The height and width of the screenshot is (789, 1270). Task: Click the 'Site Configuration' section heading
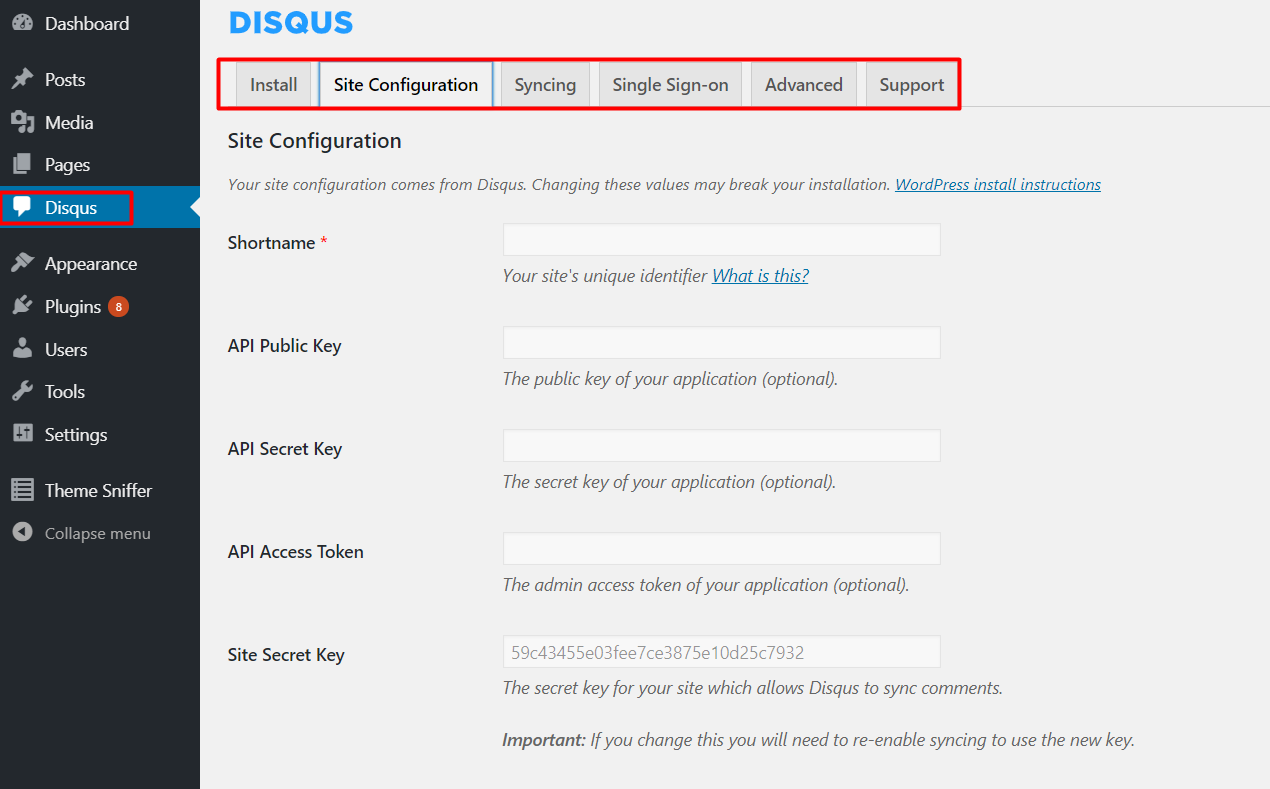pyautogui.click(x=314, y=141)
